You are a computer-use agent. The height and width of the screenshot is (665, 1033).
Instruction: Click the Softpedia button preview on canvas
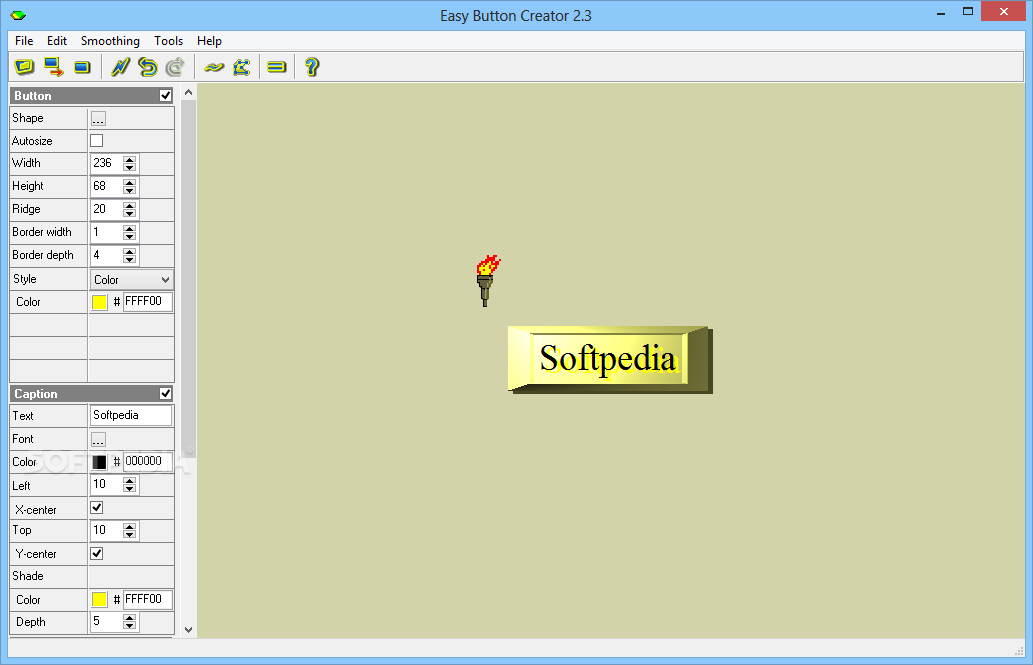click(610, 360)
